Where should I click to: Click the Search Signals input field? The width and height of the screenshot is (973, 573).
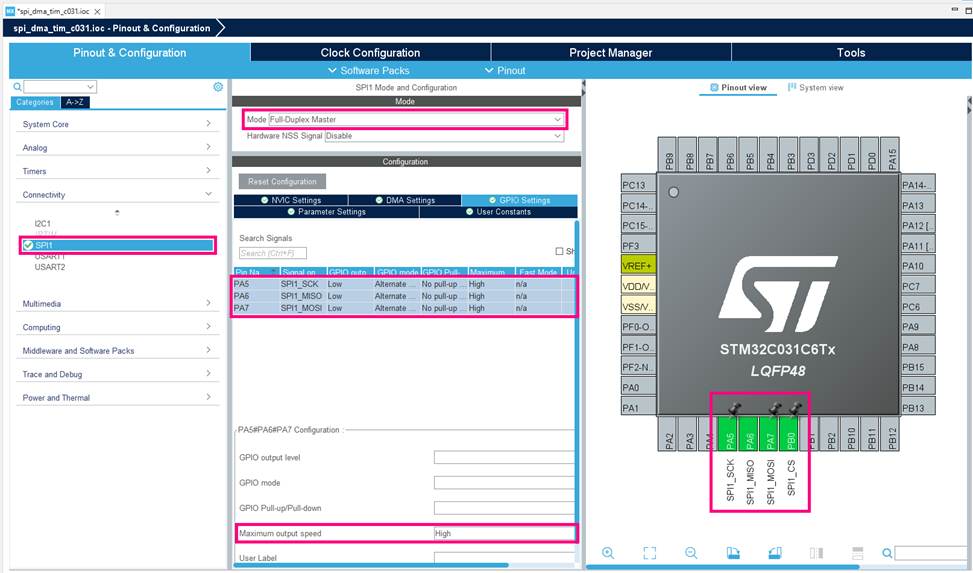tap(273, 253)
